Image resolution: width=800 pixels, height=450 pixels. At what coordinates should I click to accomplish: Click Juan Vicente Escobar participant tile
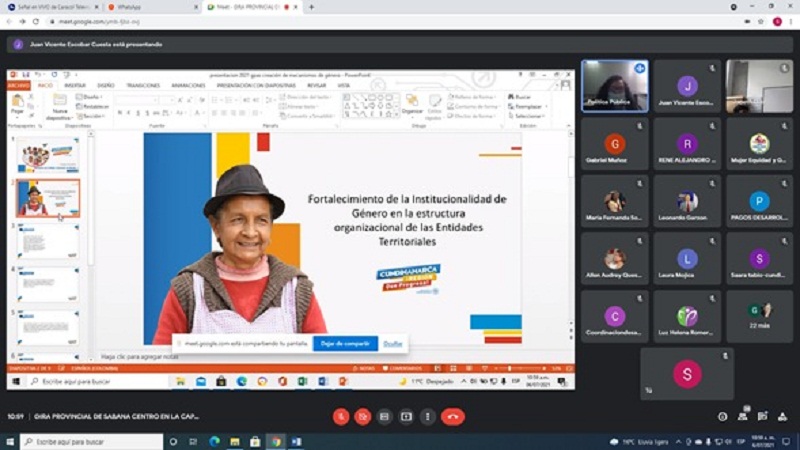(x=687, y=87)
